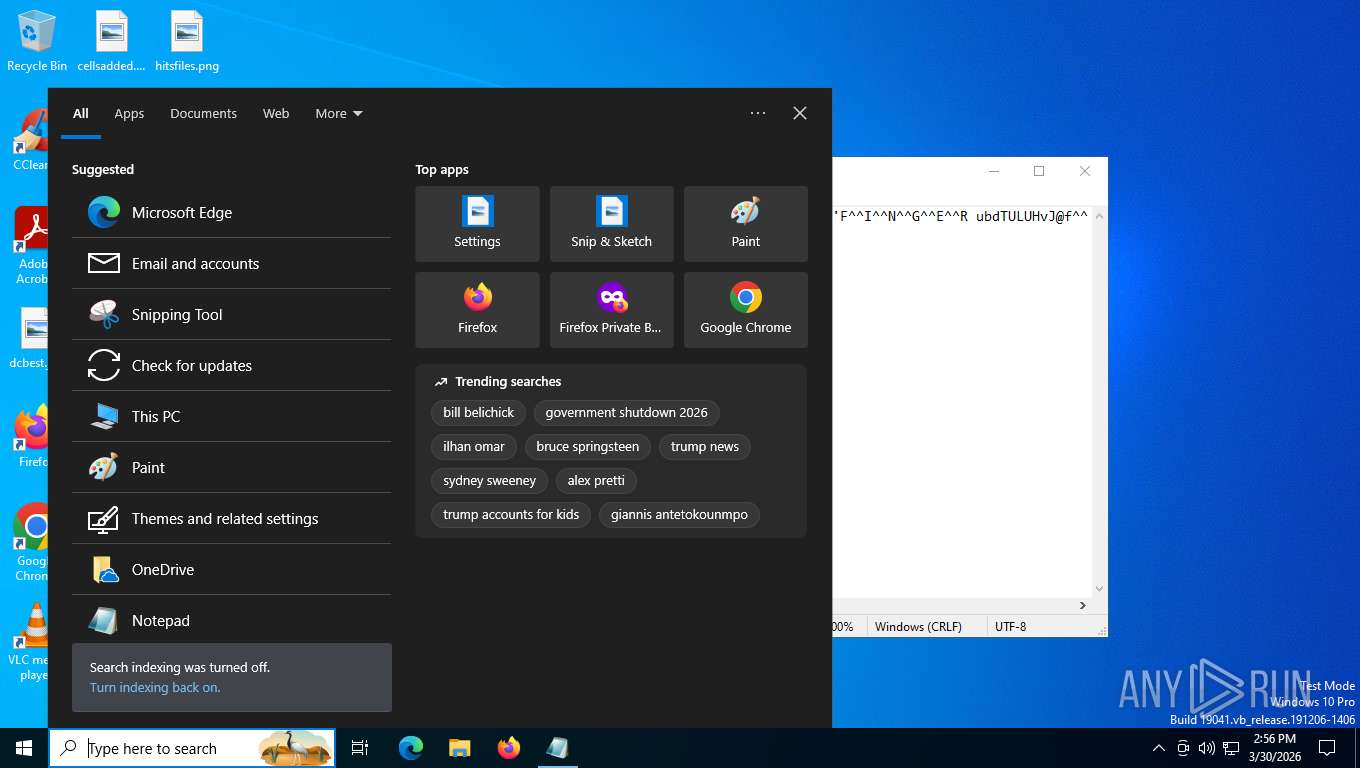Open Recycle Bin desktop icon

pyautogui.click(x=37, y=42)
